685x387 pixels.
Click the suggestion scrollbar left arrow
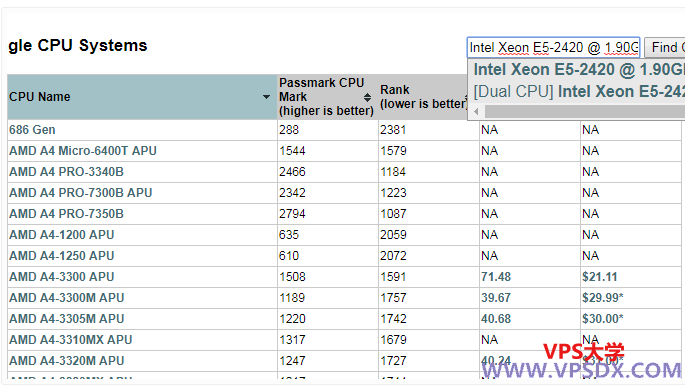click(476, 111)
